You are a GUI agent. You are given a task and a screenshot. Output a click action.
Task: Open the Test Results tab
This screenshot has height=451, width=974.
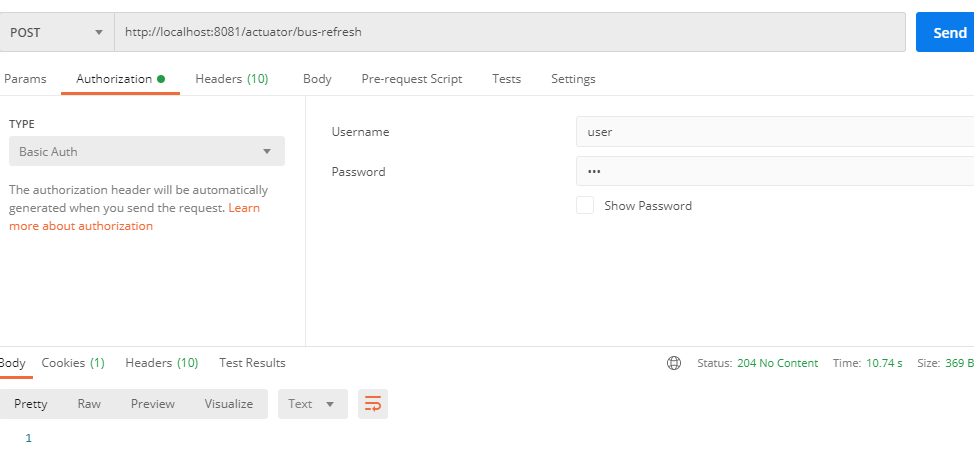252,363
